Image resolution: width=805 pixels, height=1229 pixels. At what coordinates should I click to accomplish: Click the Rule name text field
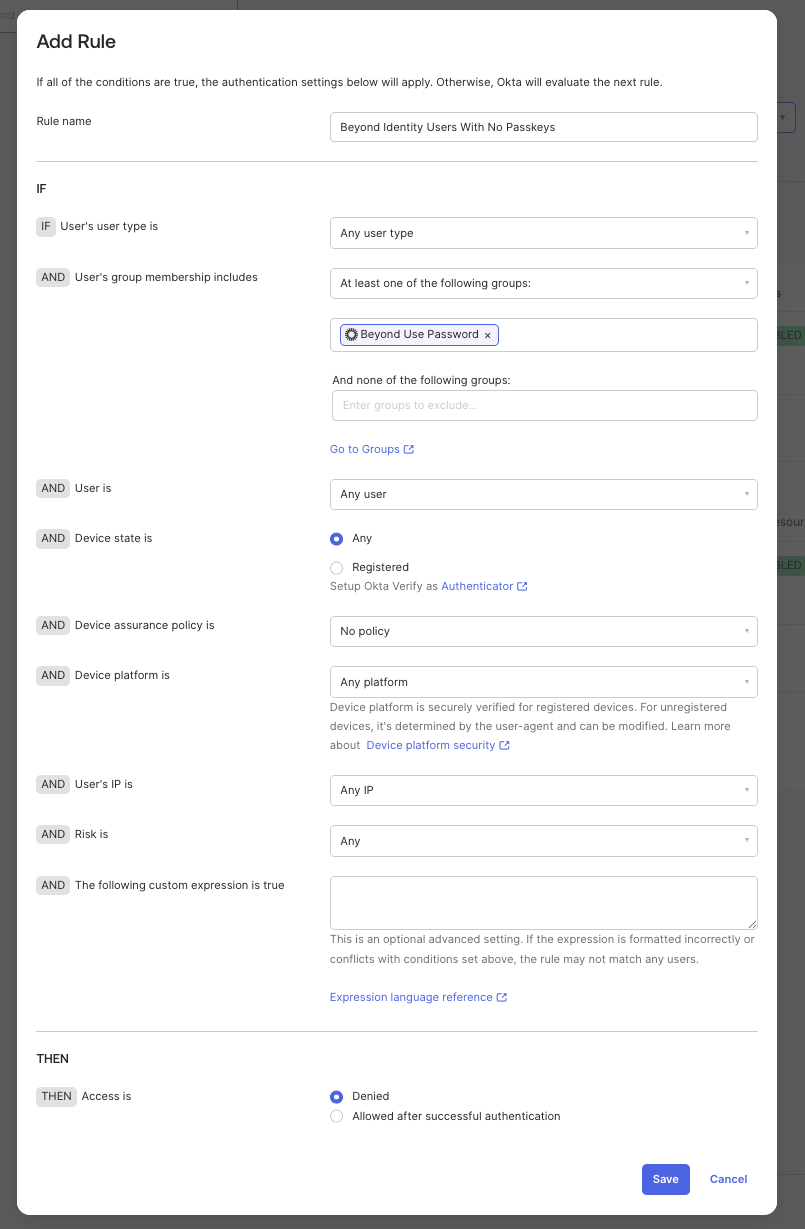[543, 128]
